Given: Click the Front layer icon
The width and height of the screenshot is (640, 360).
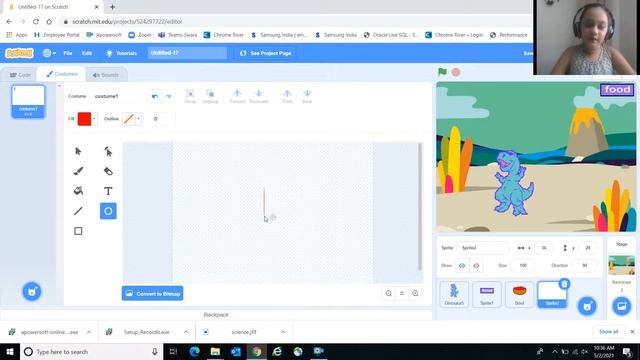Looking at the screenshot, I should point(287,96).
